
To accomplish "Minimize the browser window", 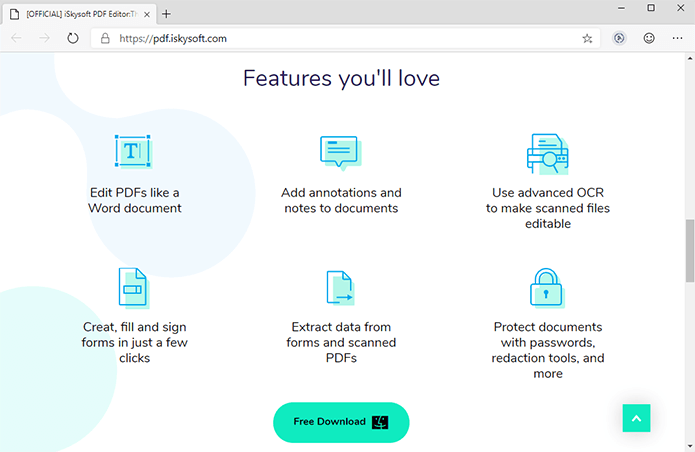I will (x=621, y=8).
